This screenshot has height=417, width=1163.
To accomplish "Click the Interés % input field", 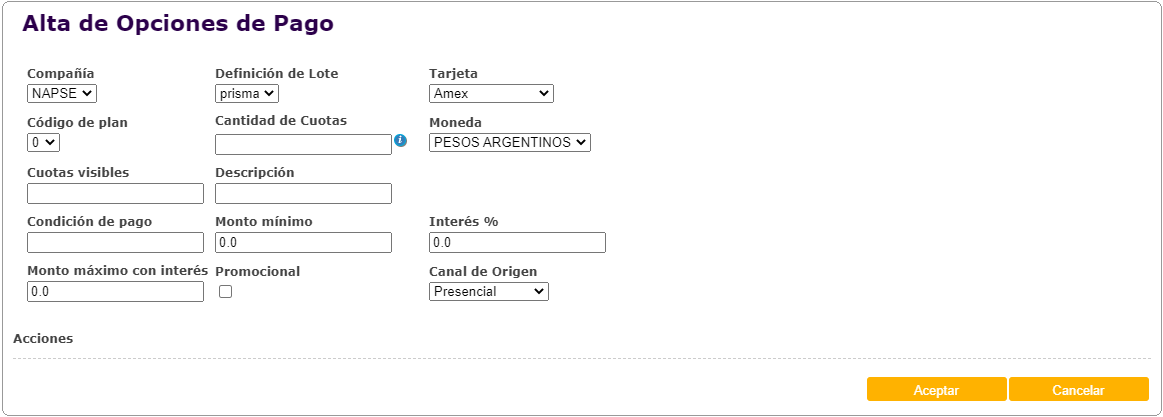I will 517,242.
